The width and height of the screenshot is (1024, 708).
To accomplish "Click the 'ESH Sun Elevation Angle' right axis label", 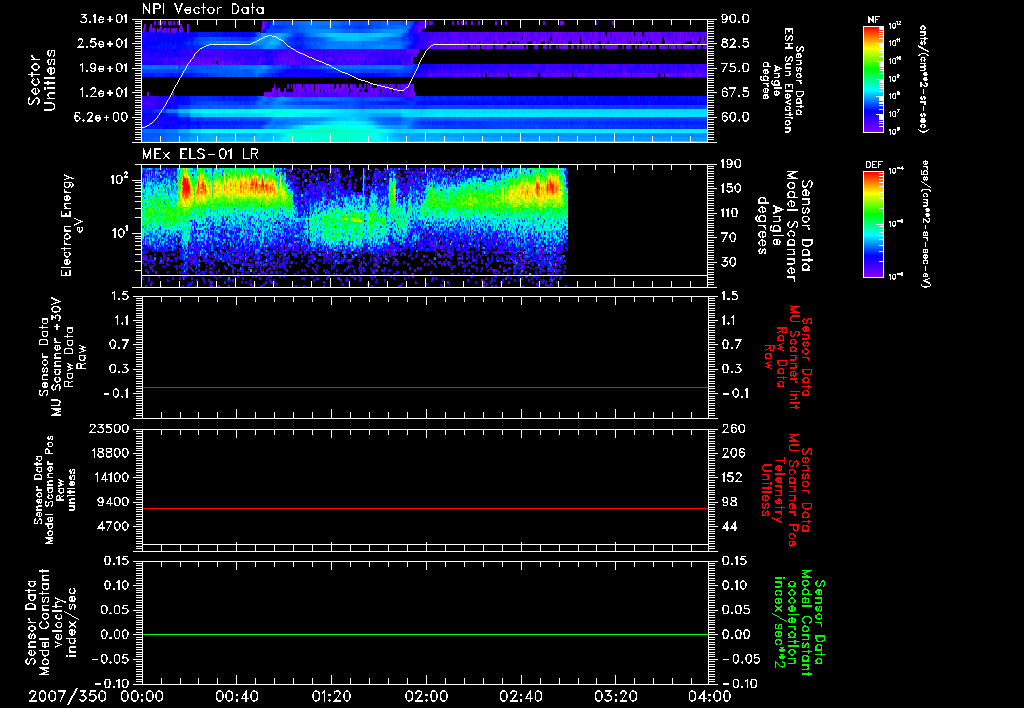I will (779, 80).
